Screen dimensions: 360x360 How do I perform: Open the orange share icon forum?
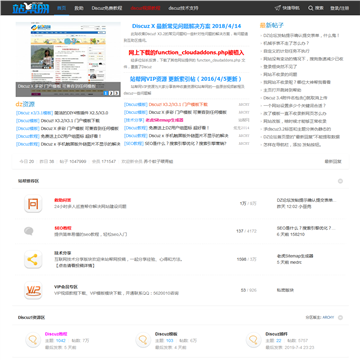click(33, 260)
